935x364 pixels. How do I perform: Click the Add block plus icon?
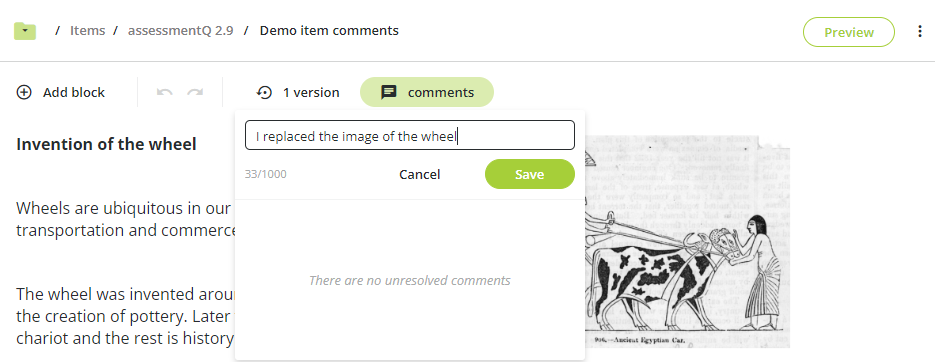coord(24,92)
